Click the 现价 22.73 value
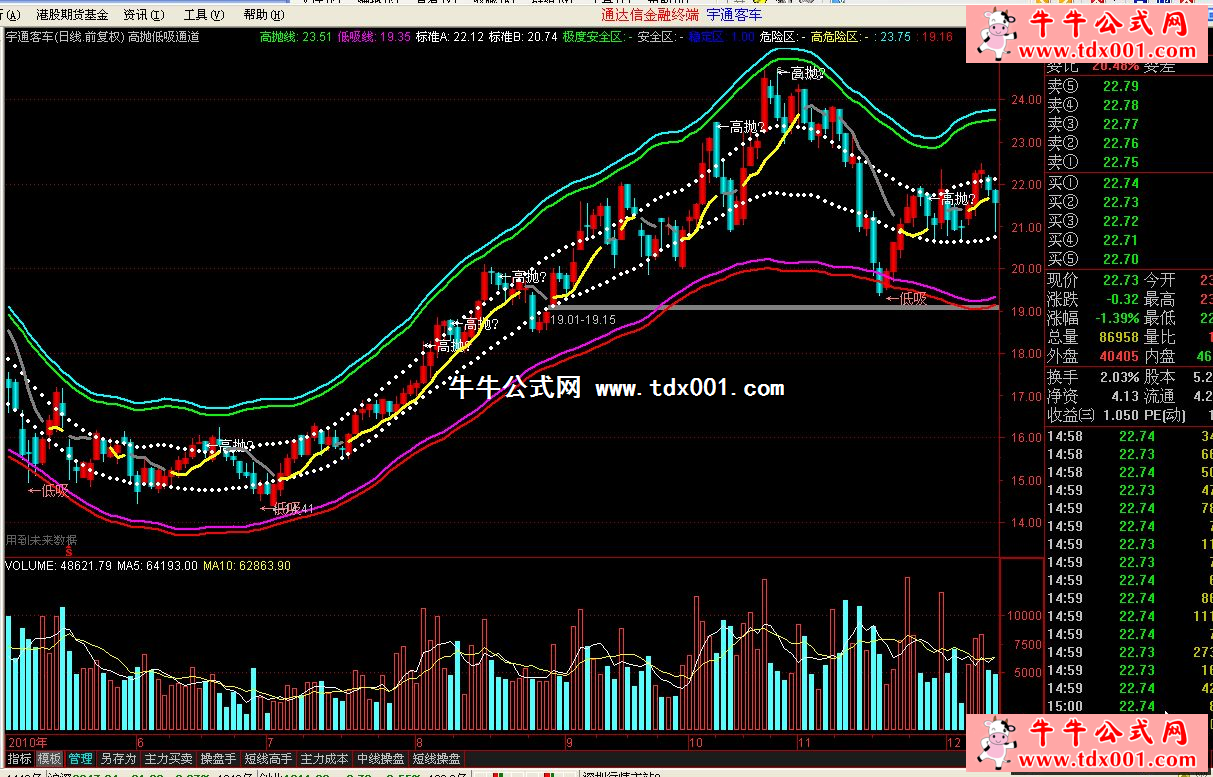The height and width of the screenshot is (777, 1213). point(1120,280)
